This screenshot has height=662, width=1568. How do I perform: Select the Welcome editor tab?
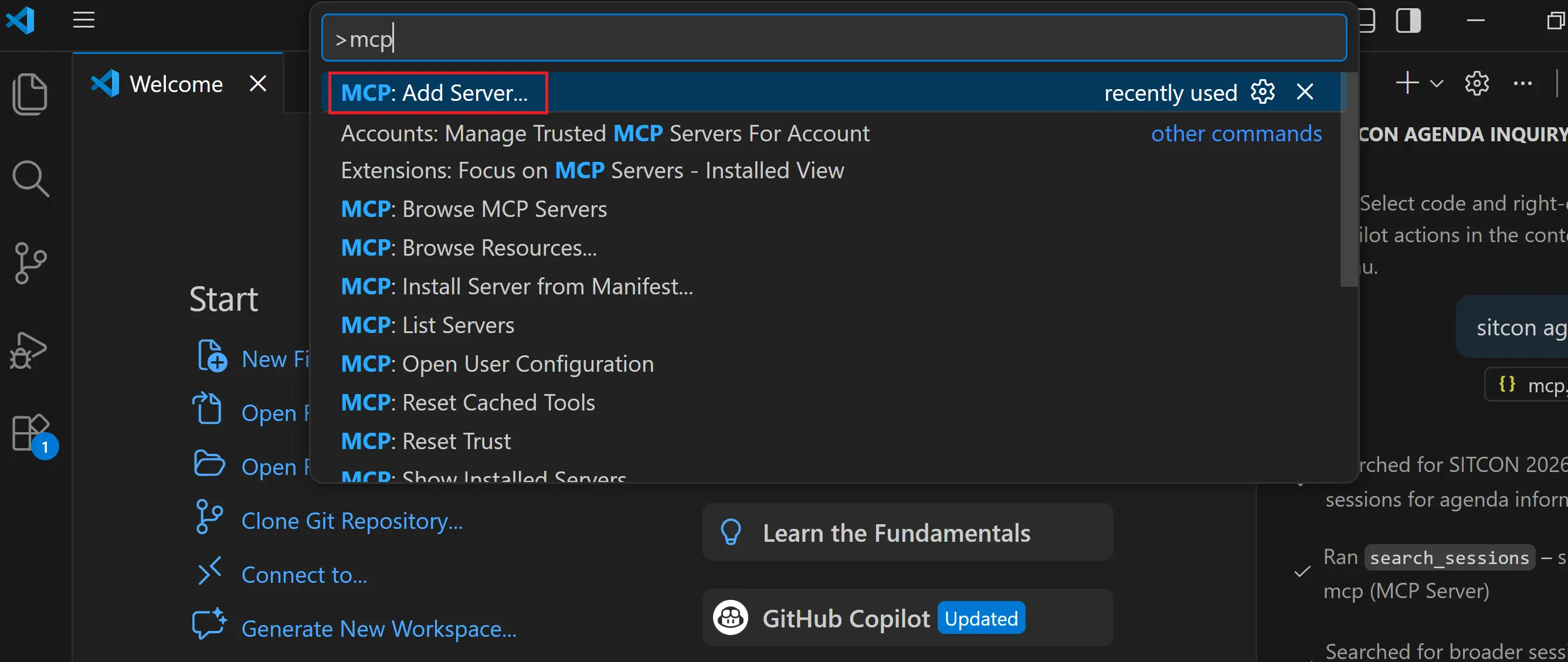click(175, 84)
